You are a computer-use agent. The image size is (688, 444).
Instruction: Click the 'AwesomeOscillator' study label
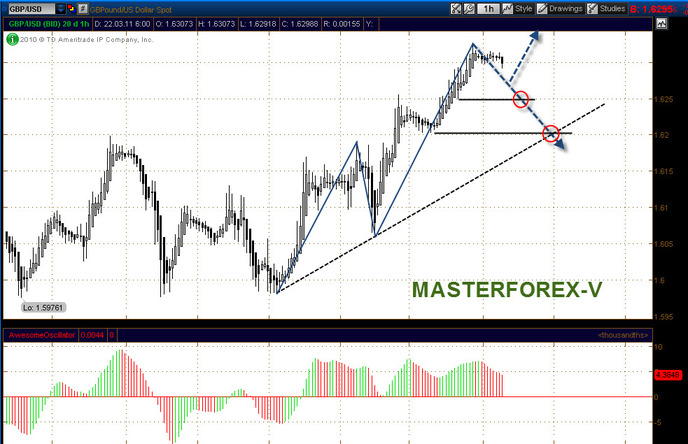click(42, 335)
